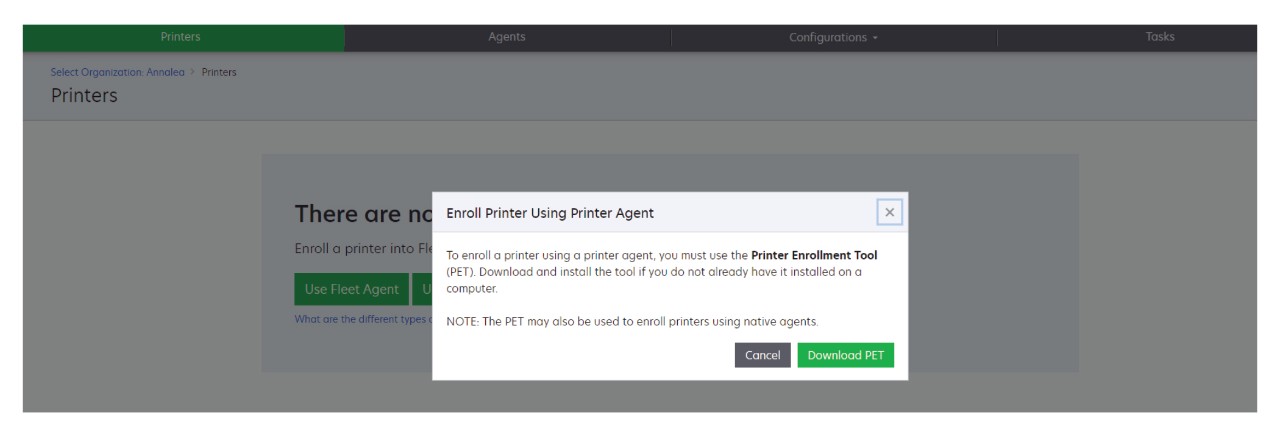This screenshot has width=1280, height=437.
Task: Click the Printers breadcrumb item
Action: (219, 72)
